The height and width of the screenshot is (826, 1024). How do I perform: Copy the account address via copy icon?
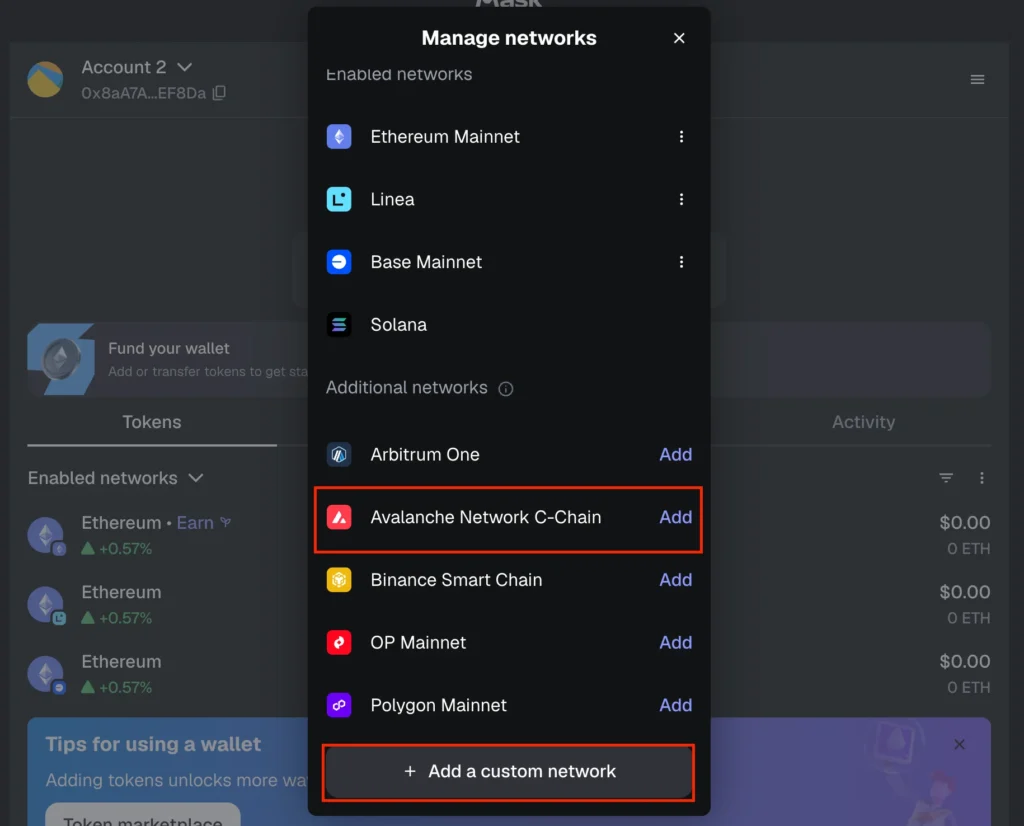tap(219, 93)
